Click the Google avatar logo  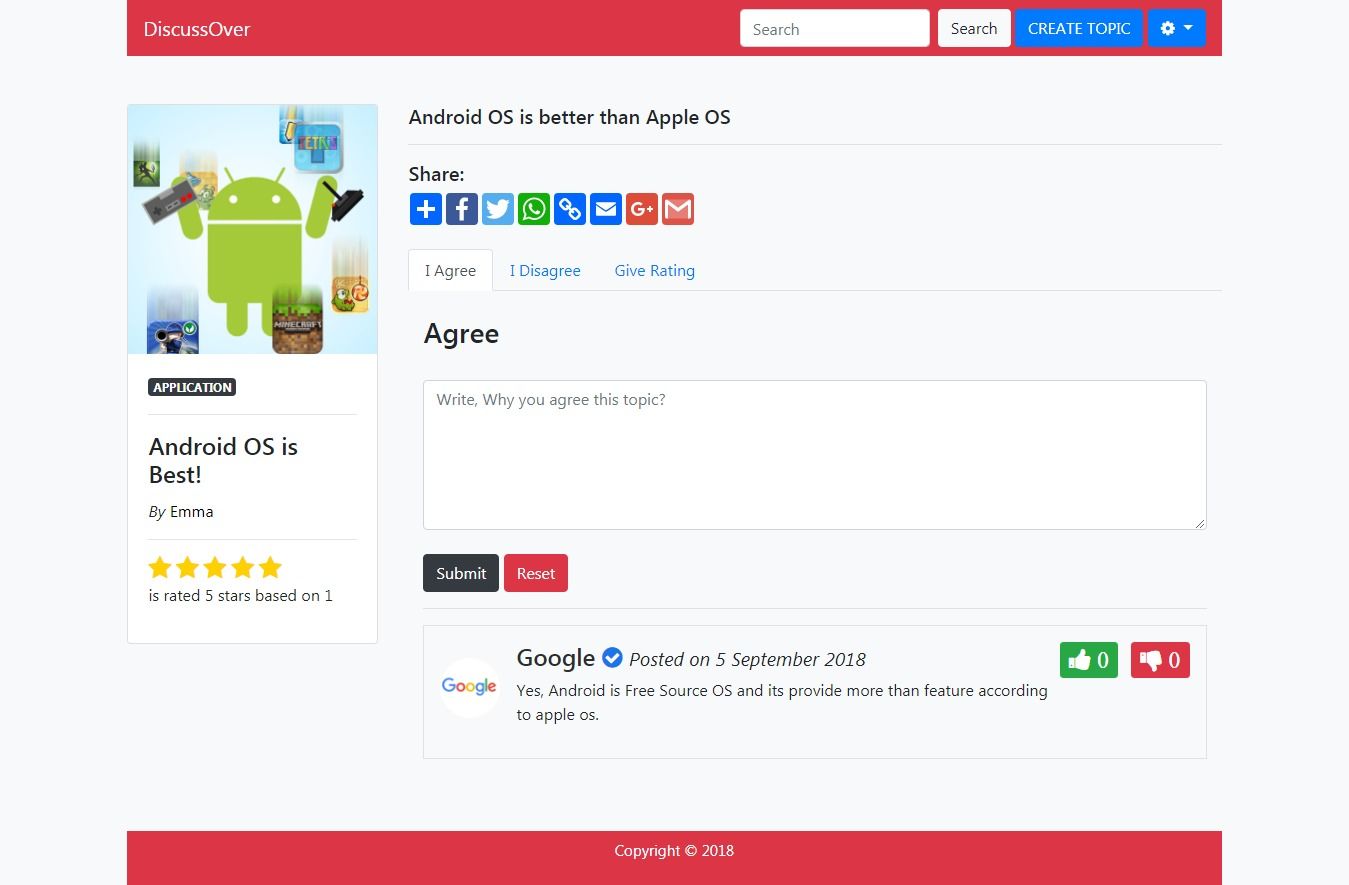[x=470, y=687]
